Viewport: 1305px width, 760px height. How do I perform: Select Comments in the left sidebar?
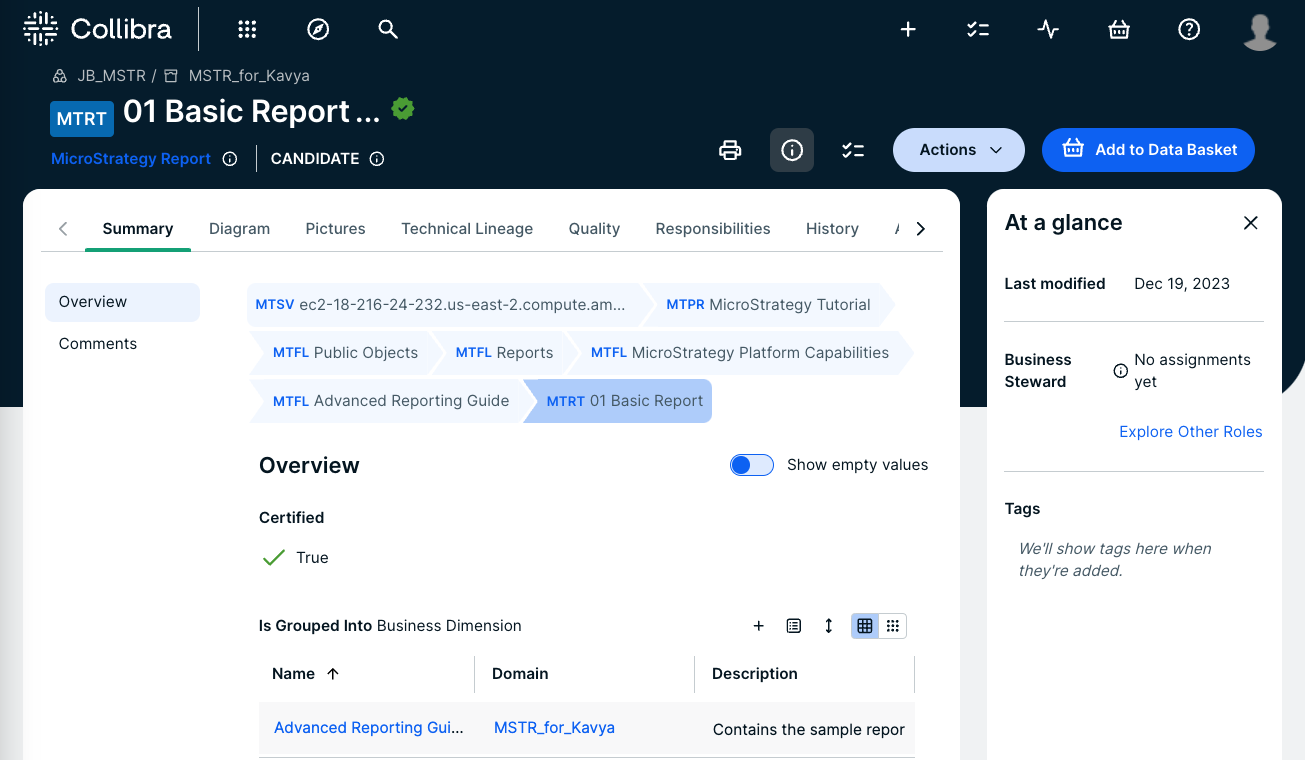click(x=98, y=344)
